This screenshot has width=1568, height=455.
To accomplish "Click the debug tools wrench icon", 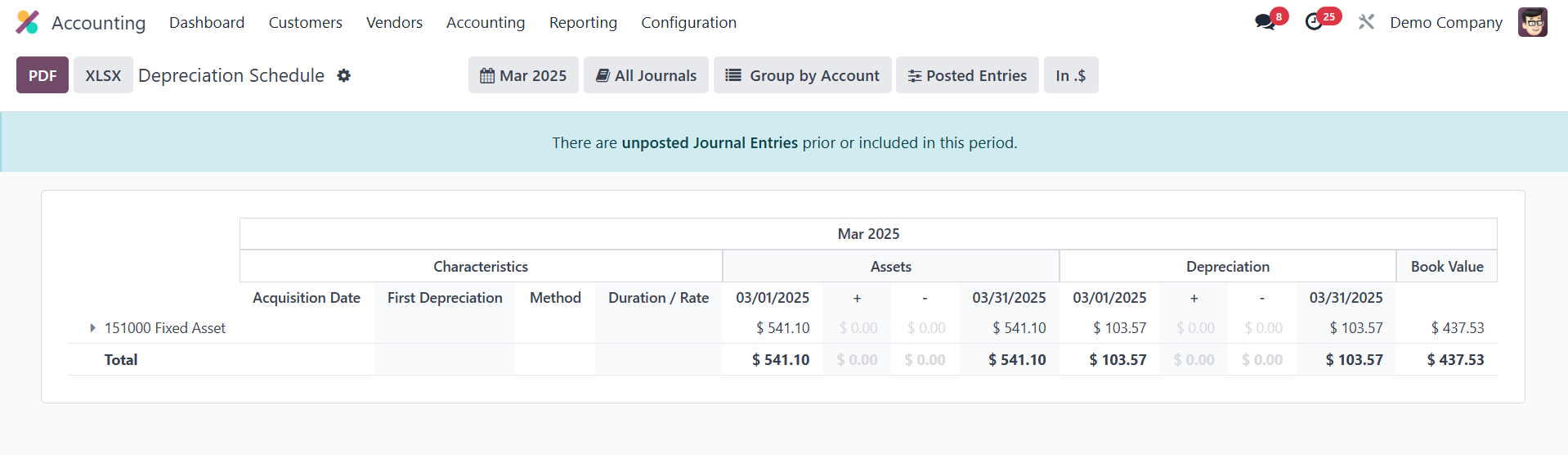I will pos(1366,22).
